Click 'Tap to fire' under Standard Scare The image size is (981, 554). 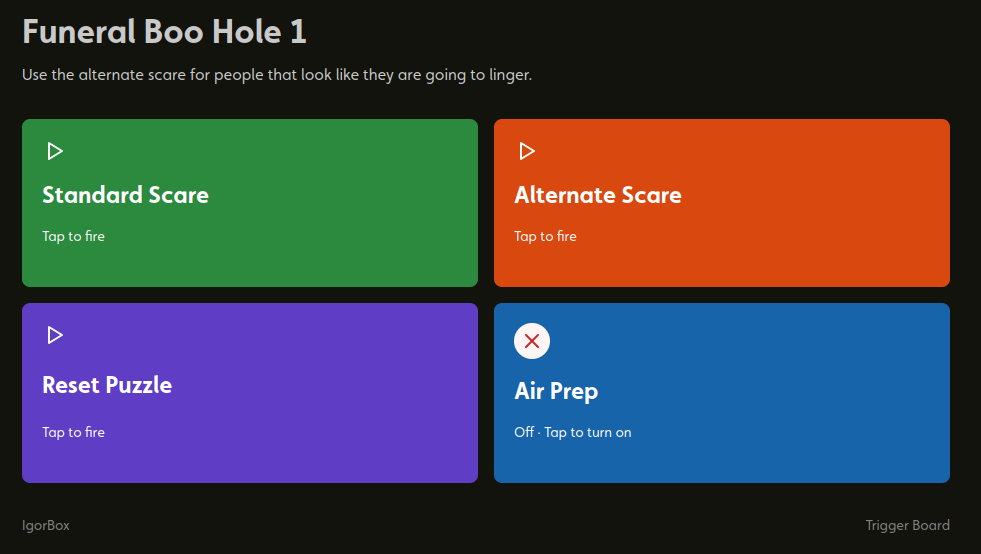(73, 236)
